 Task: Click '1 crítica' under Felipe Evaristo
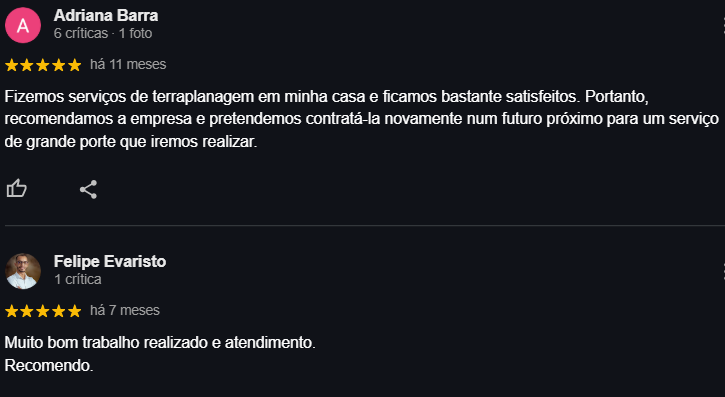coord(78,279)
